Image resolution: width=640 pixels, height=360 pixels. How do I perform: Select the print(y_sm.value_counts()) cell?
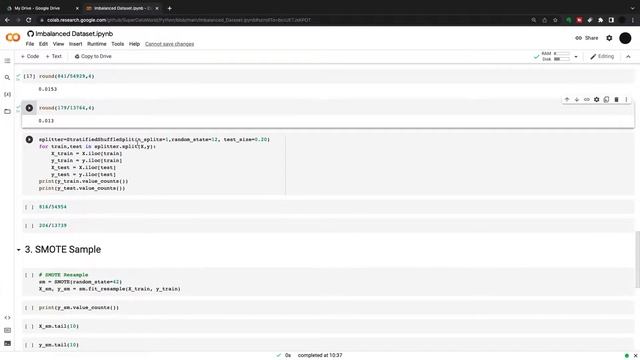coord(329,308)
